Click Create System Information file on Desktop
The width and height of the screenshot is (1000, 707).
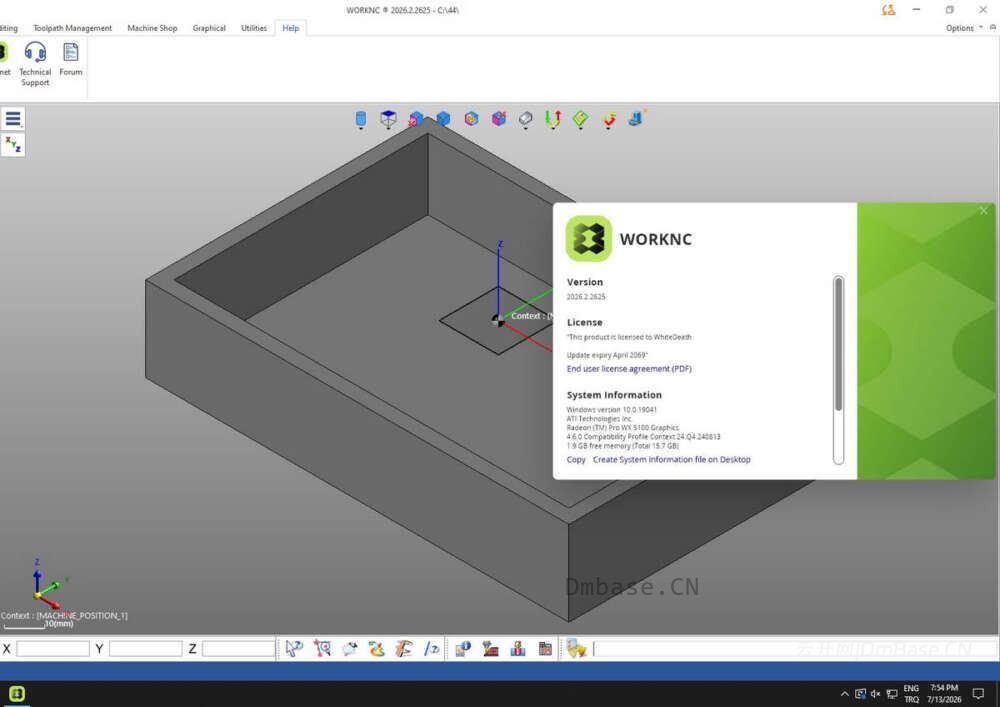click(672, 459)
